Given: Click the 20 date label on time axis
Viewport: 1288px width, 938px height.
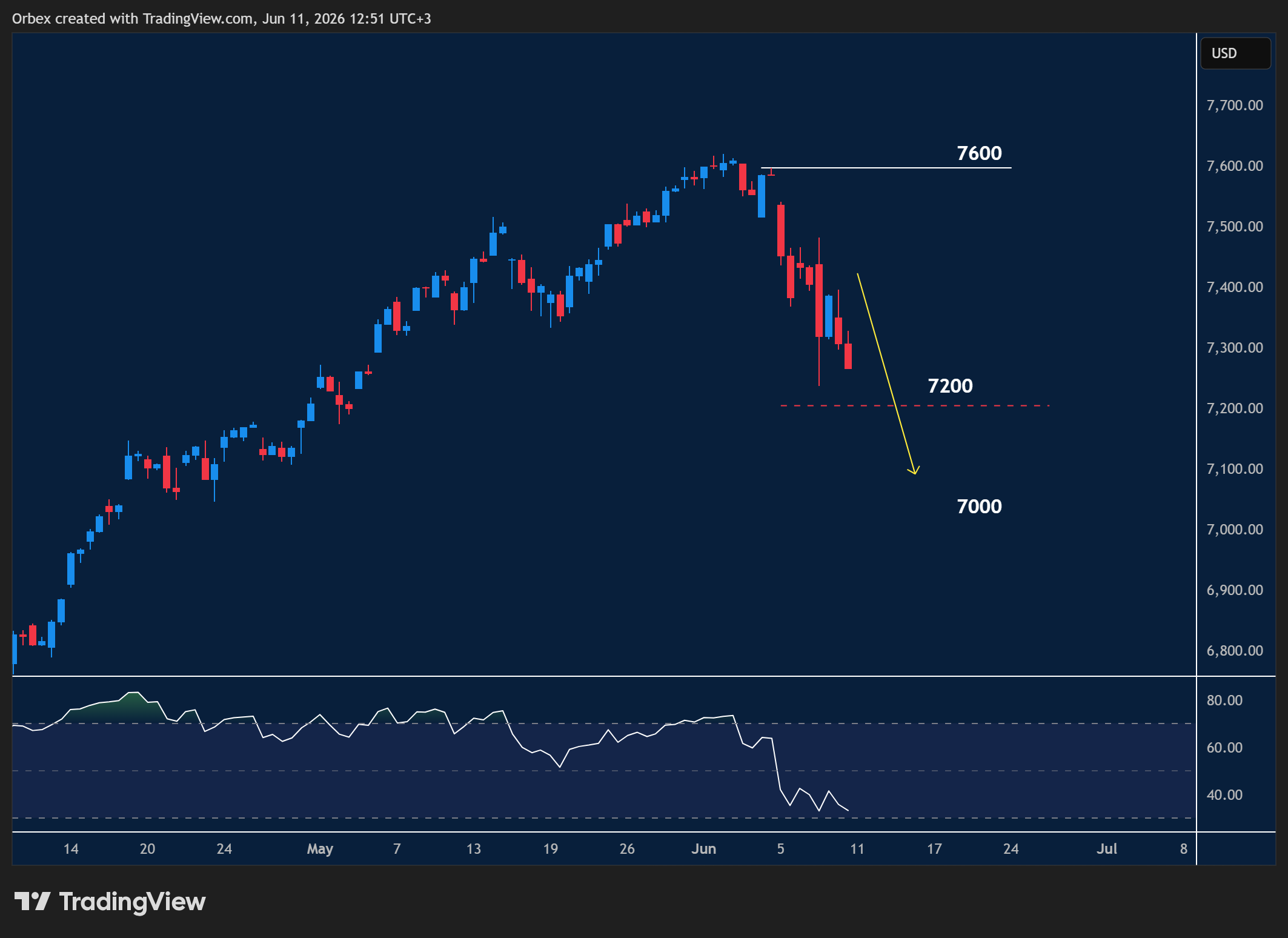Looking at the screenshot, I should [147, 849].
